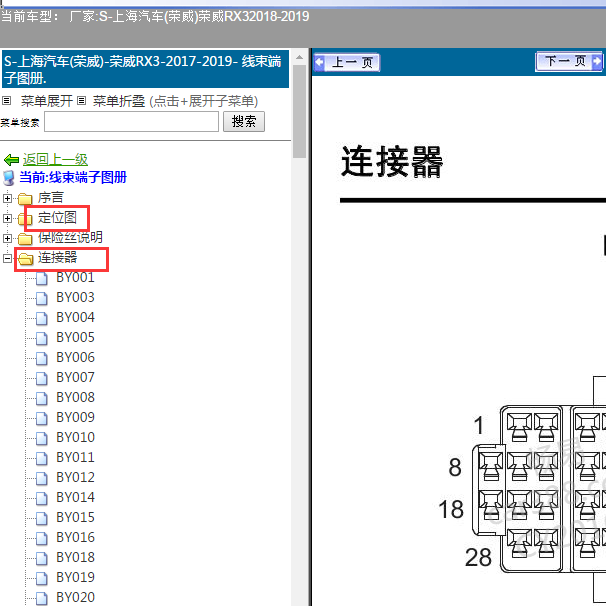The width and height of the screenshot is (606, 606).
Task: Click the green back arrow icon
Action: (x=11, y=160)
